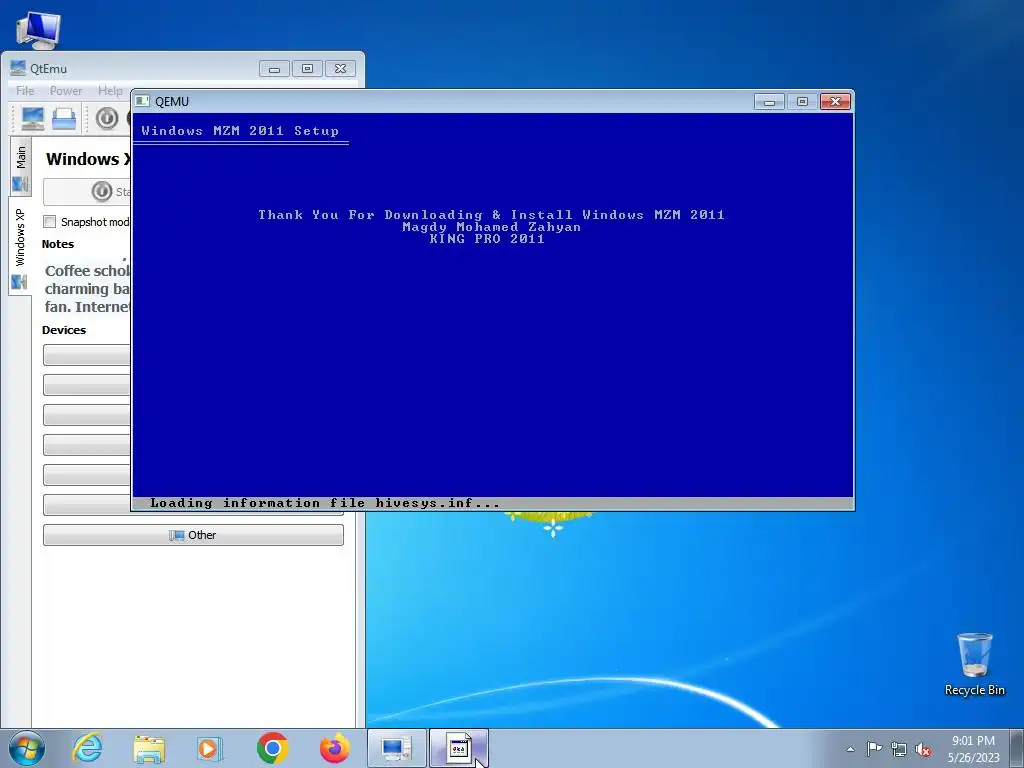Image resolution: width=1024 pixels, height=768 pixels.
Task: Switch to the QEMU taskbar button
Action: point(458,748)
